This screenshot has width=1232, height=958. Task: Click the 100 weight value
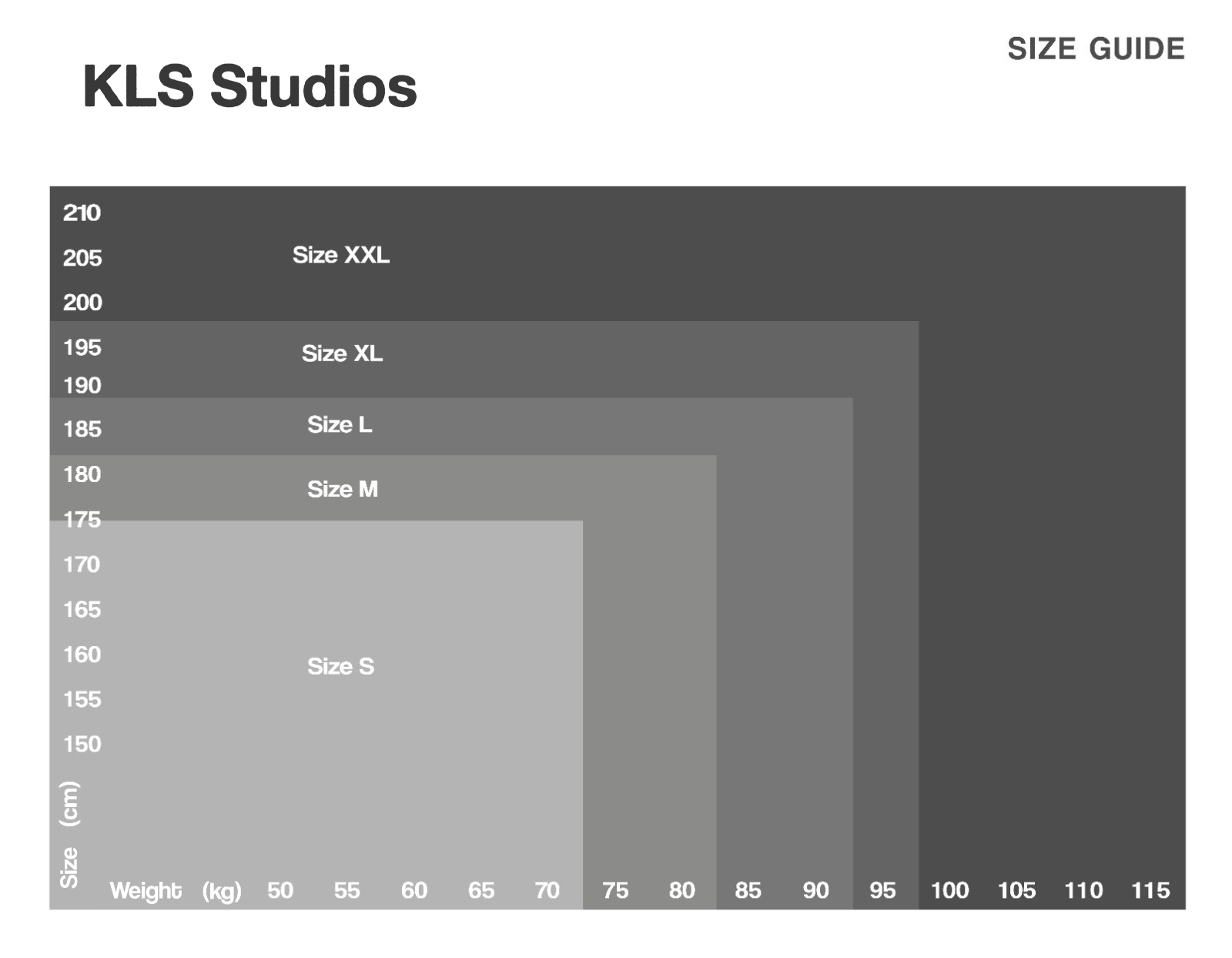(949, 890)
